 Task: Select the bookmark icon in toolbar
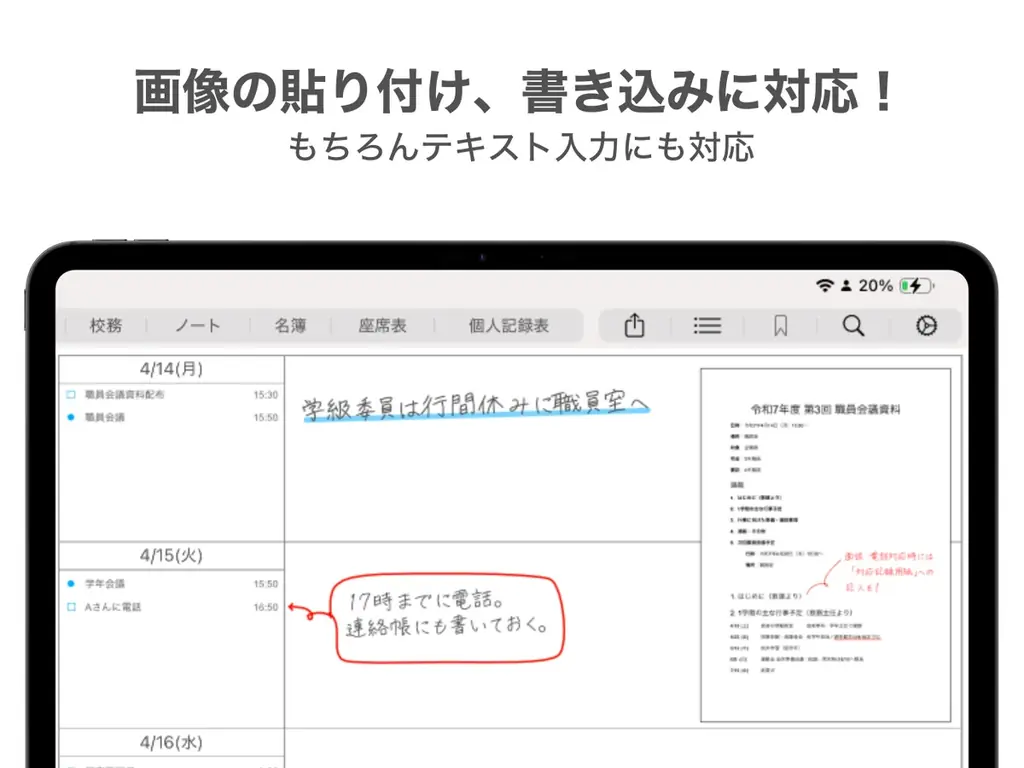click(x=780, y=326)
